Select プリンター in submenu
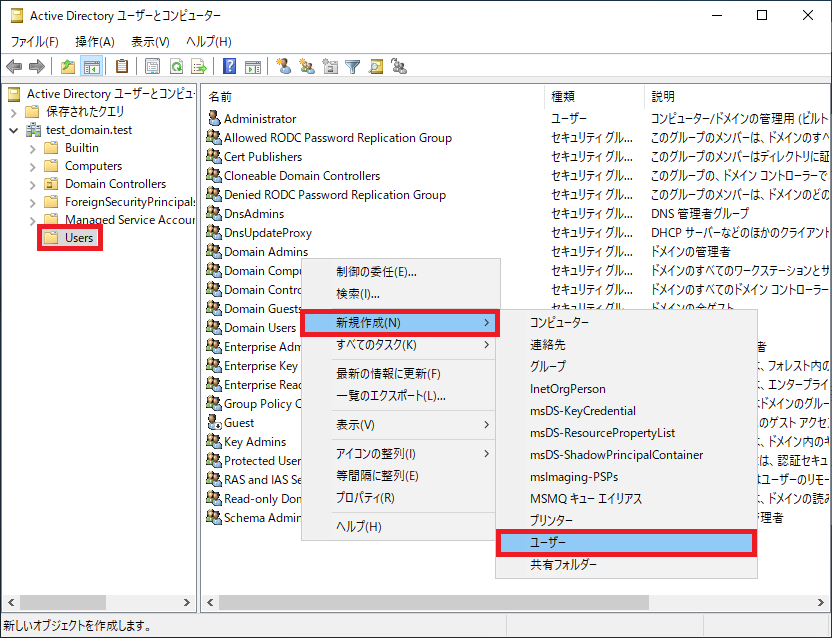This screenshot has height=638, width=832. (x=626, y=520)
